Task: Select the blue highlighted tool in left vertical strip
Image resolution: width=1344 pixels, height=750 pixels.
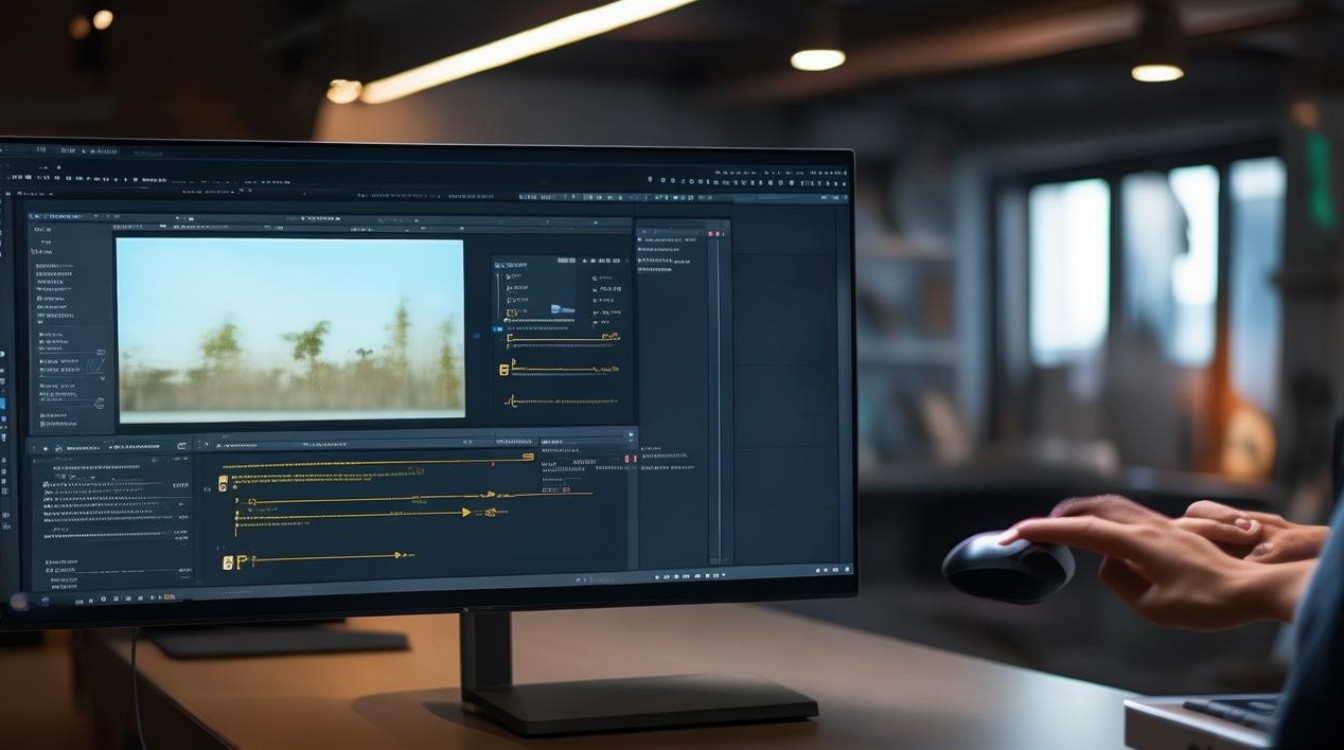Action: [x=3, y=404]
